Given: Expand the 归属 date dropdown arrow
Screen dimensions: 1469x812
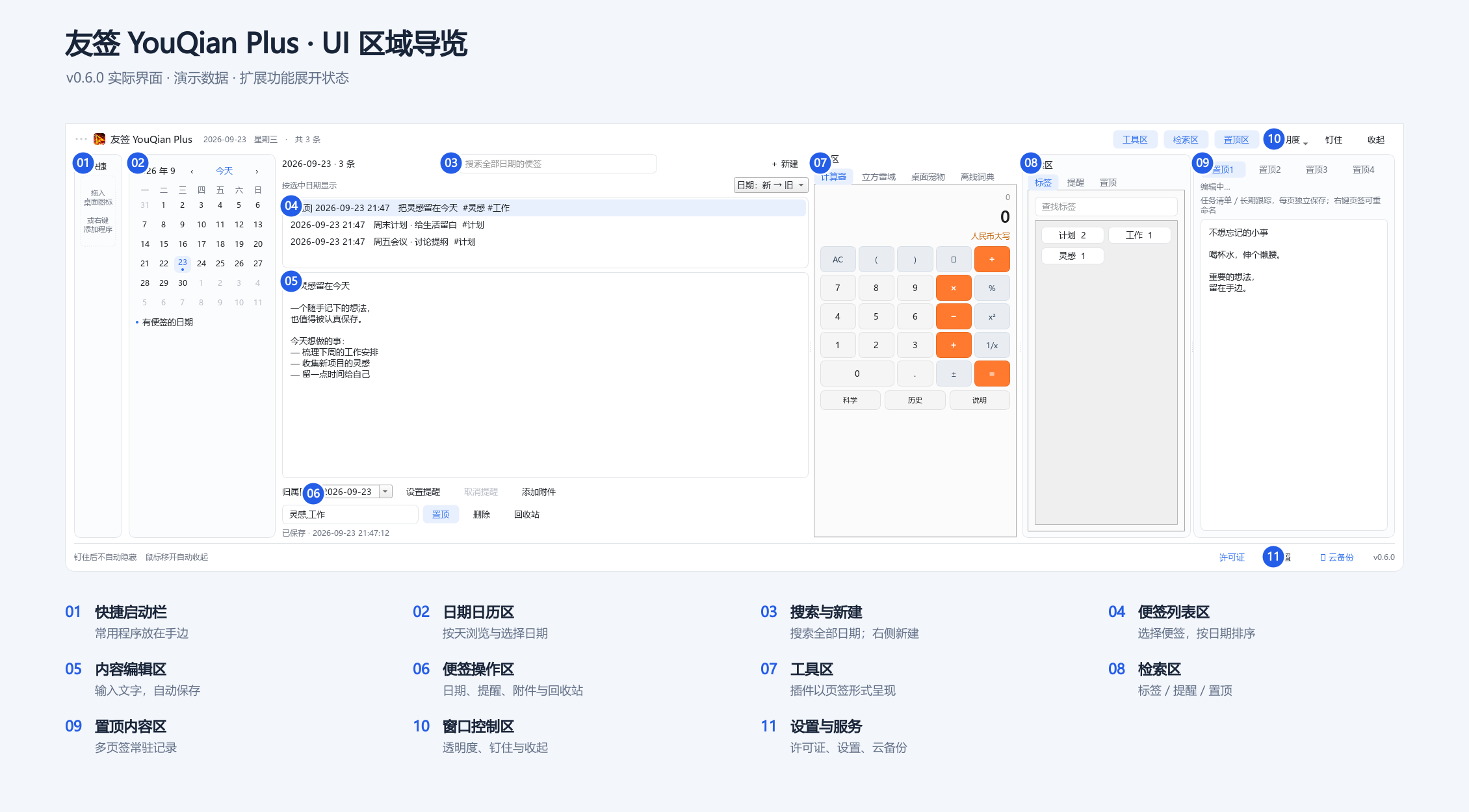Looking at the screenshot, I should (x=385, y=492).
